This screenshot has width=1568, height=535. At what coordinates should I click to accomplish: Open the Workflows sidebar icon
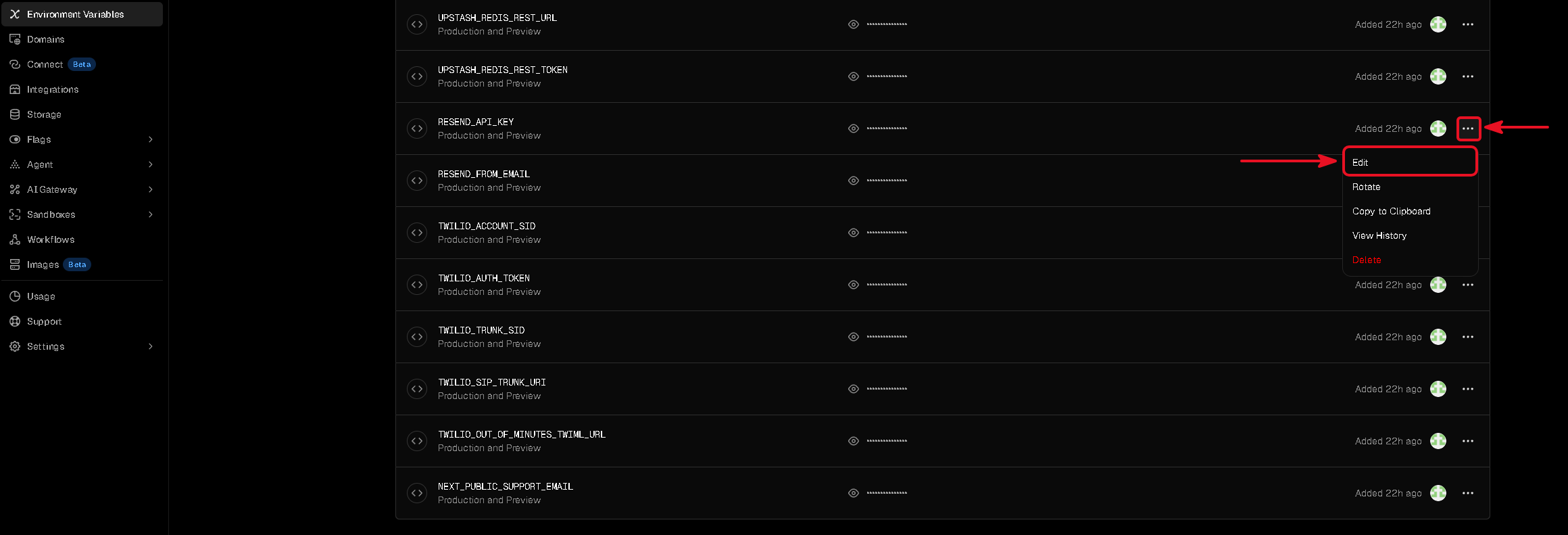[x=15, y=239]
